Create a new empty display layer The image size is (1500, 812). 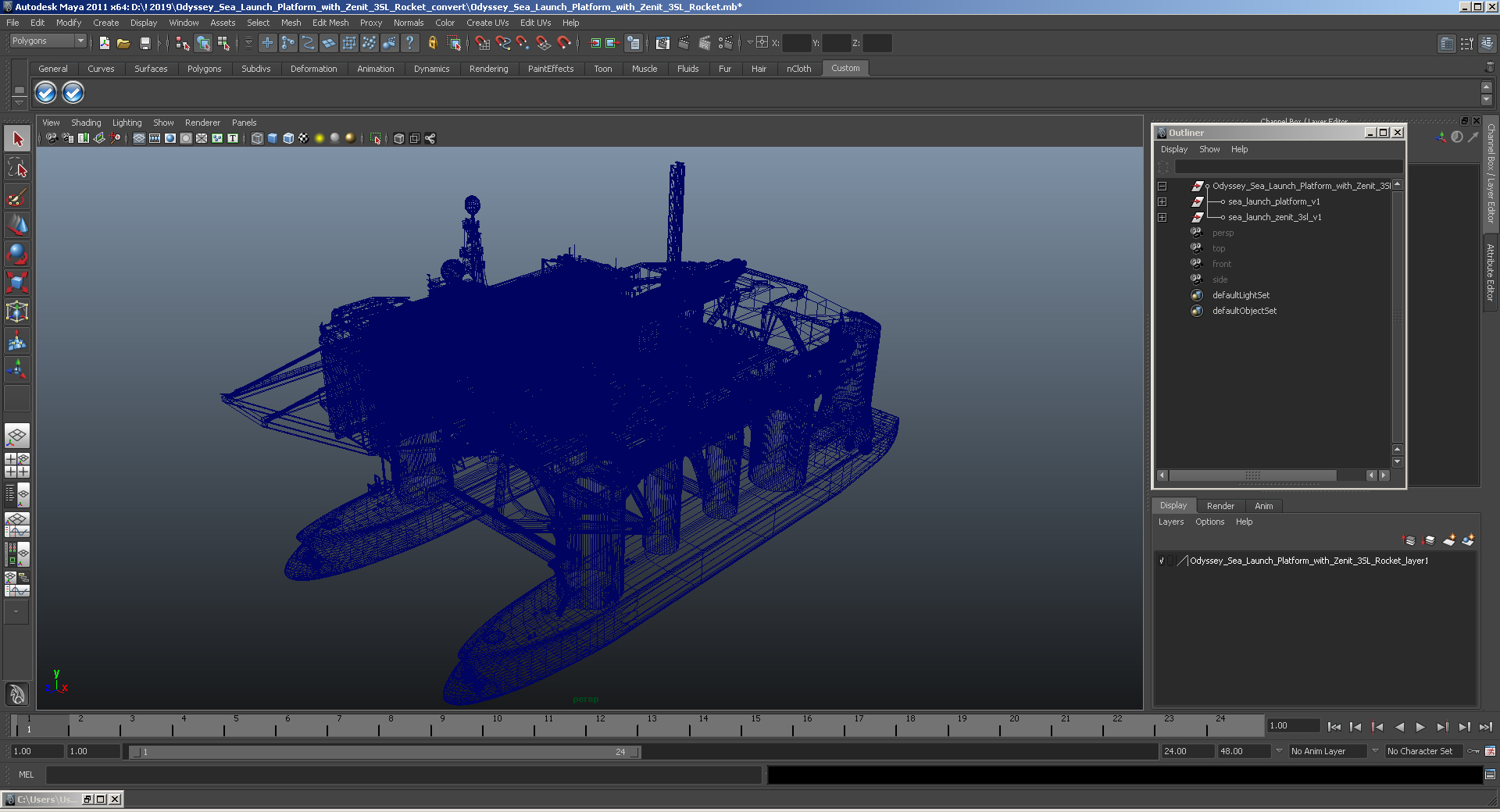coord(1449,540)
